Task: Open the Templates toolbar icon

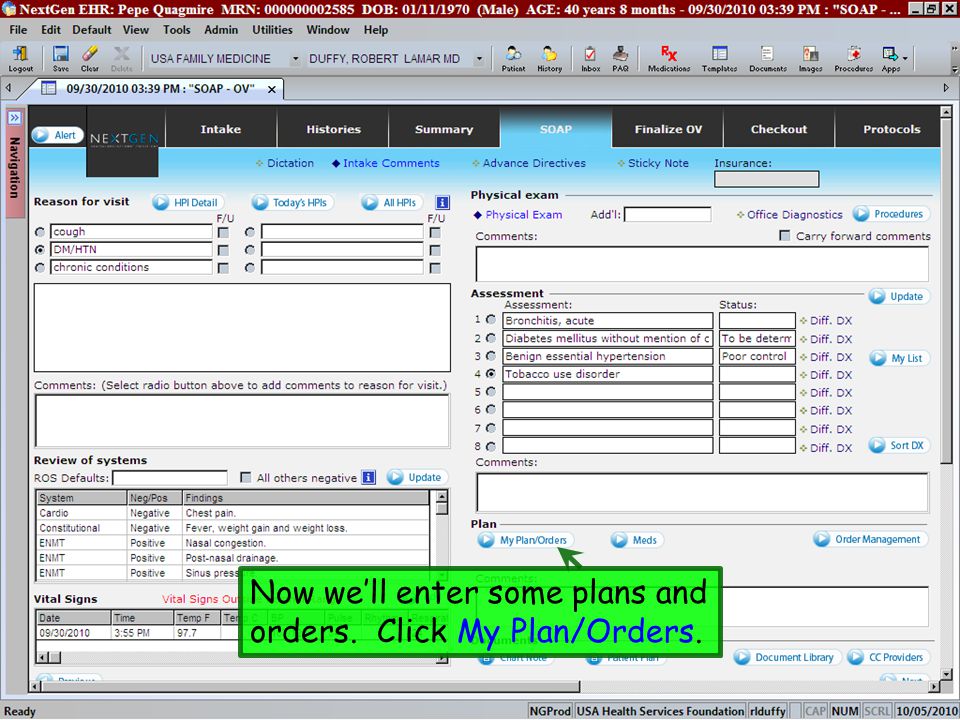Action: coord(719,59)
